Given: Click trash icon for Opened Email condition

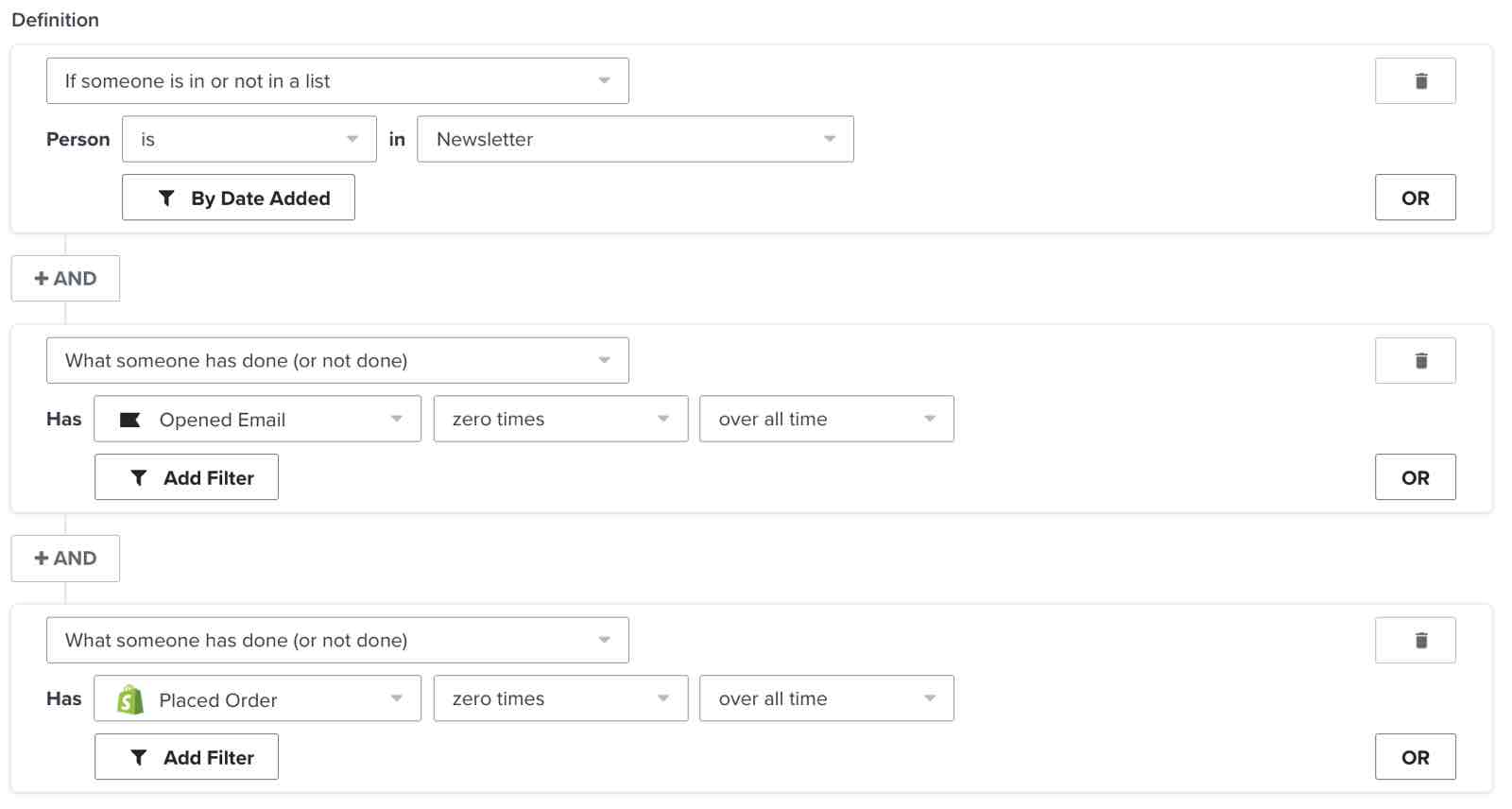Looking at the screenshot, I should pos(1415,361).
